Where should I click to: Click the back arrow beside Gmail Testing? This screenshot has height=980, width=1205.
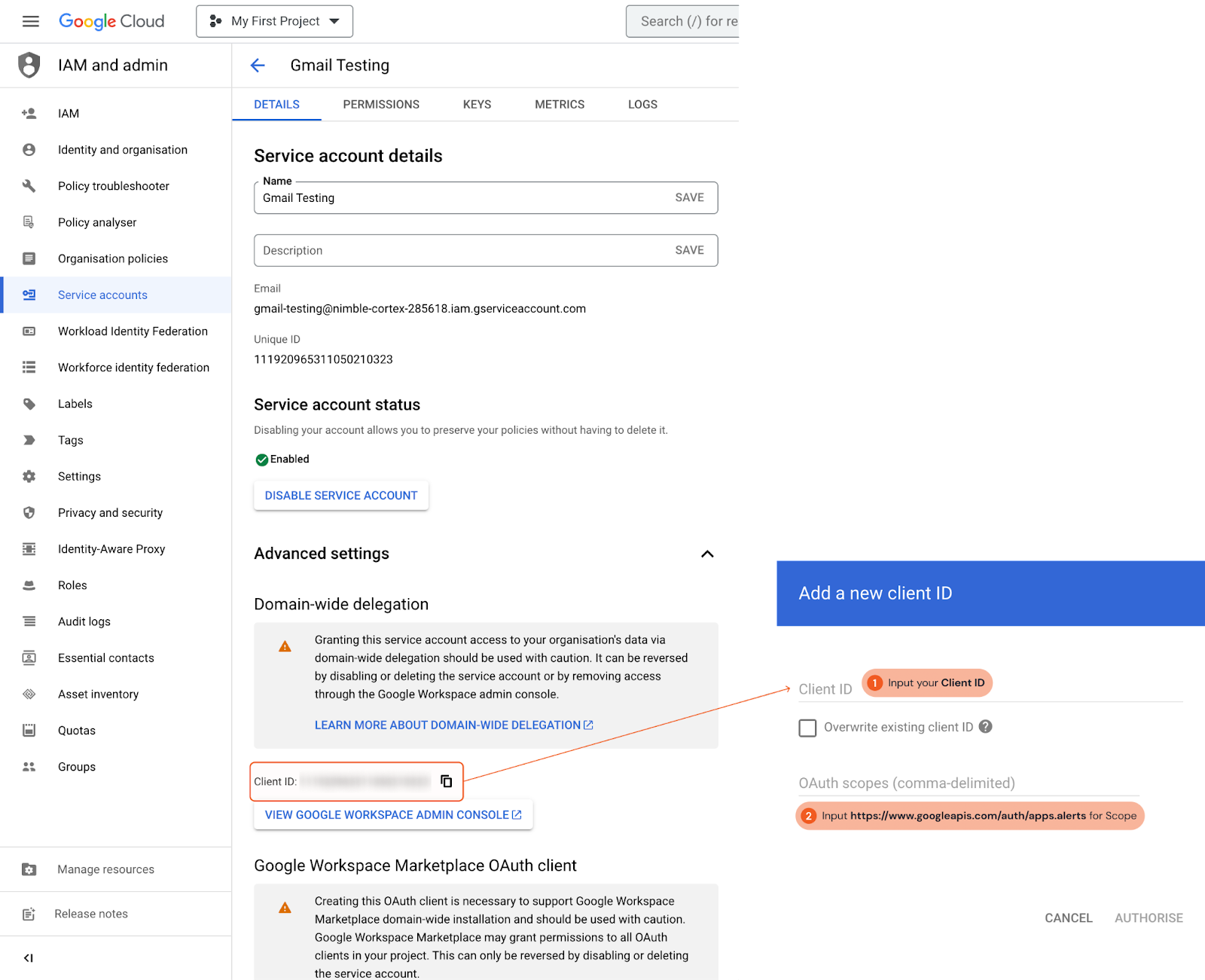pos(258,66)
